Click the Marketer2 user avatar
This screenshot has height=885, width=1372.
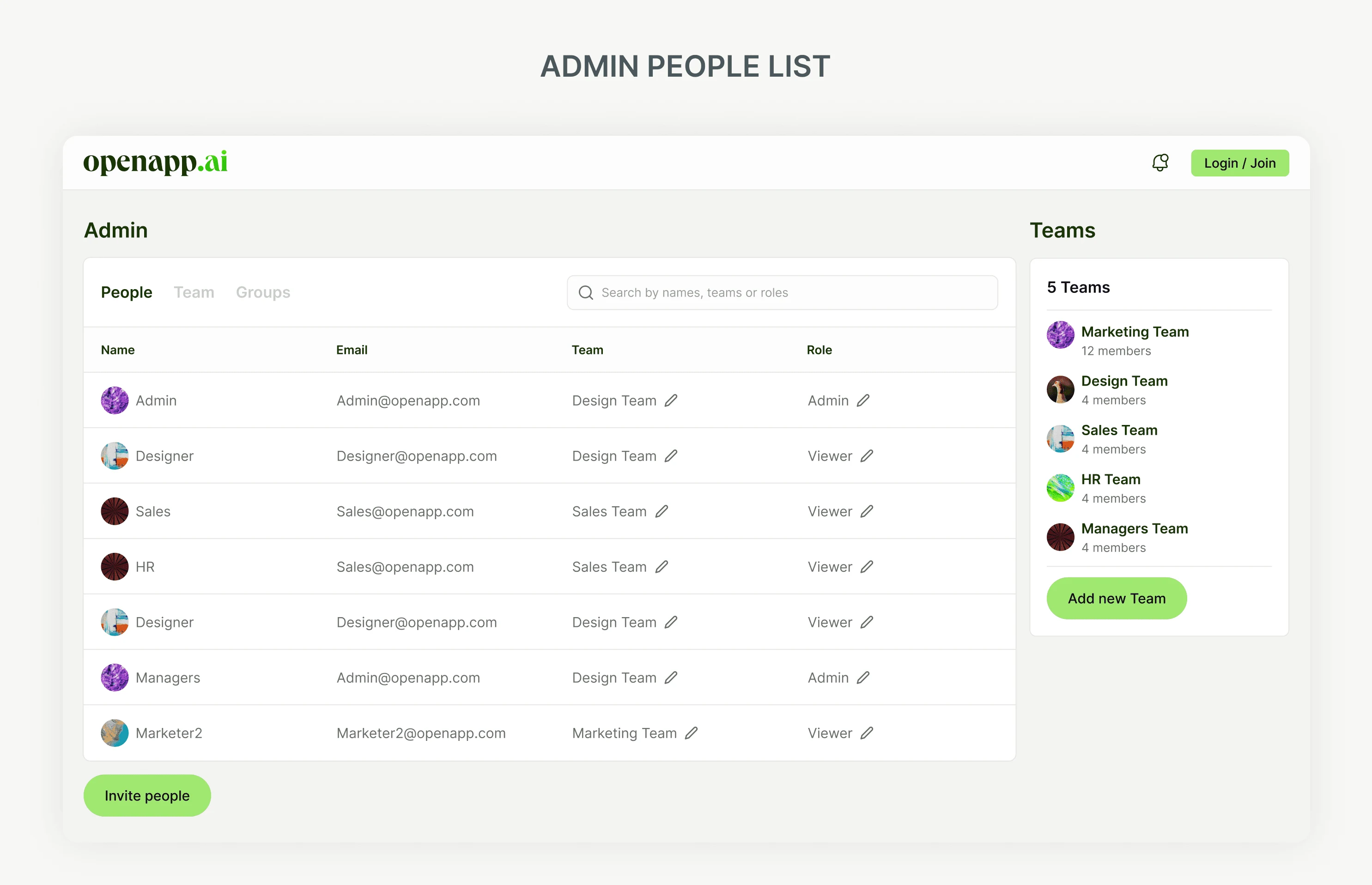point(115,733)
